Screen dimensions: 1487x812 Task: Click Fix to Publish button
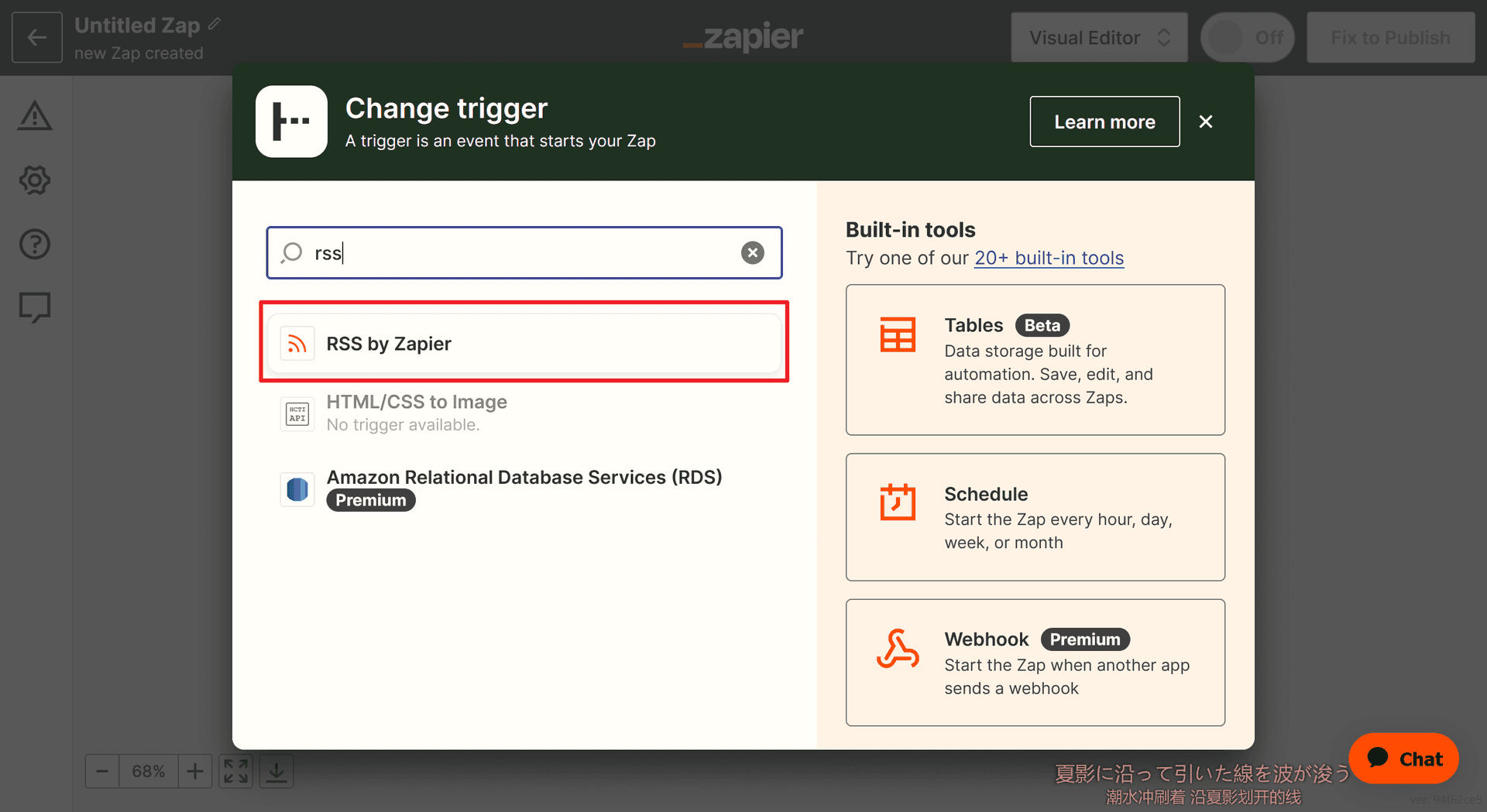(1390, 37)
